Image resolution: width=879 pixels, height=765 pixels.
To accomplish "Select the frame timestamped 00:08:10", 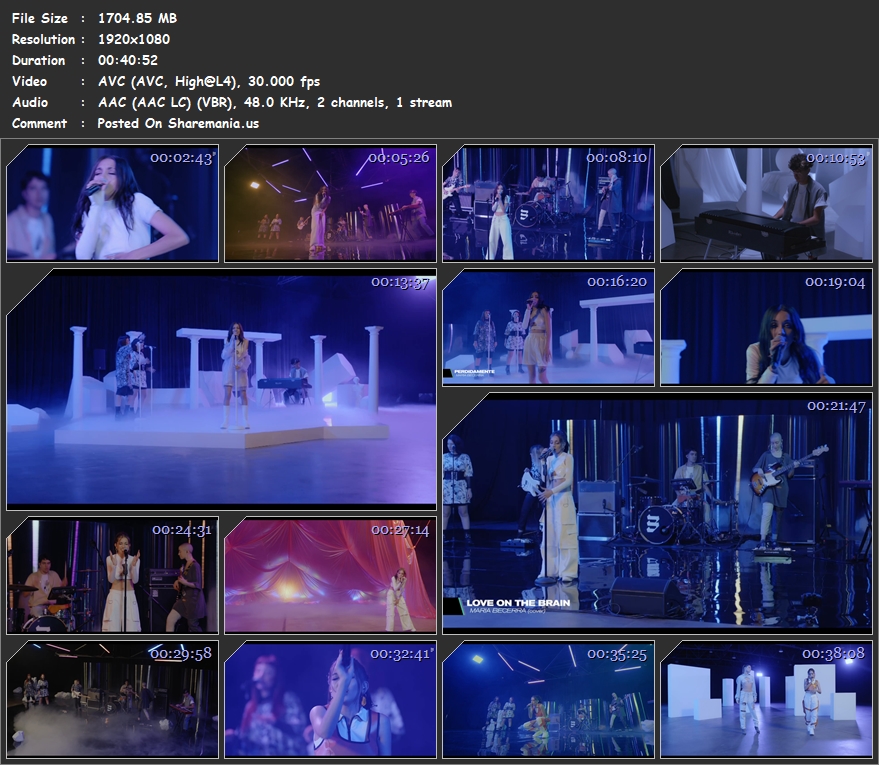I will 548,203.
